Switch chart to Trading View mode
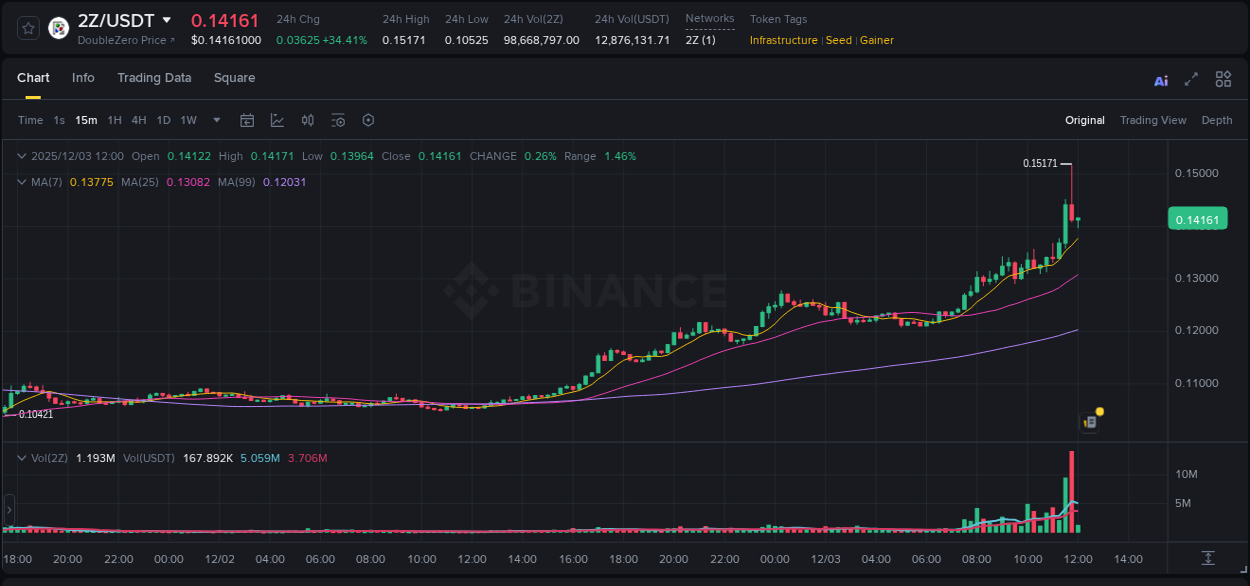 coord(1153,120)
